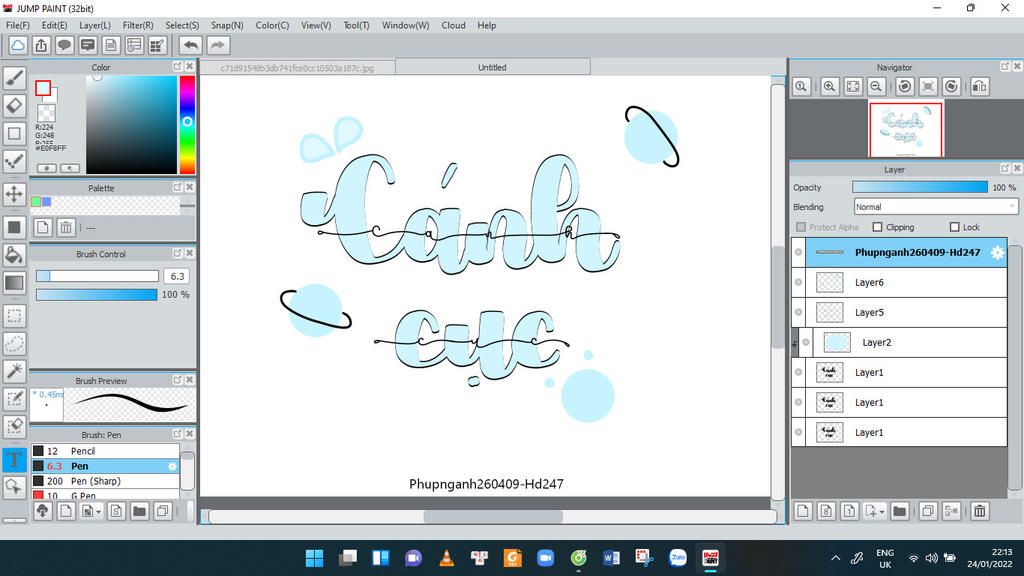
Task: Hide Layer5 visibility
Action: pos(798,312)
